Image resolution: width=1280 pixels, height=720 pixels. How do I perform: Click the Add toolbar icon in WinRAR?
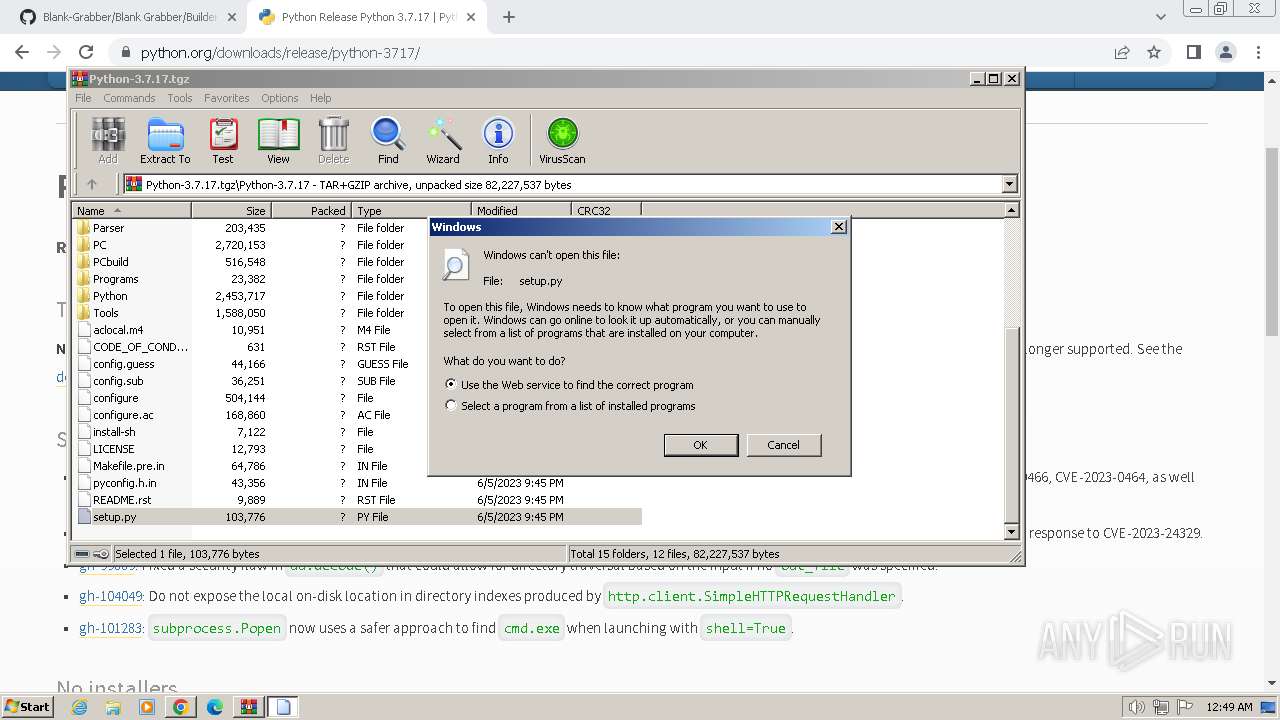[108, 140]
